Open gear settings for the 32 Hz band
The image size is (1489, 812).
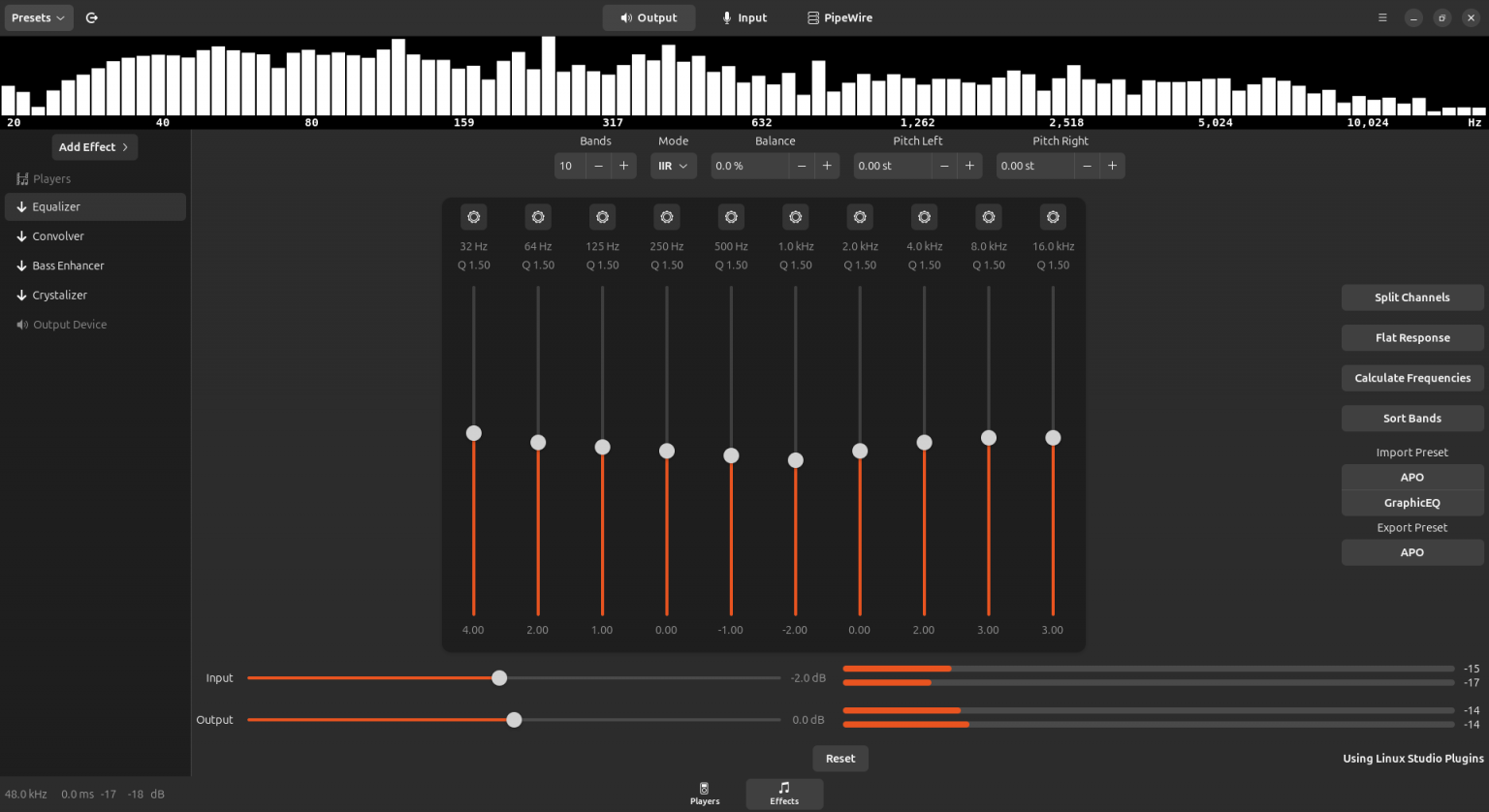pos(473,216)
